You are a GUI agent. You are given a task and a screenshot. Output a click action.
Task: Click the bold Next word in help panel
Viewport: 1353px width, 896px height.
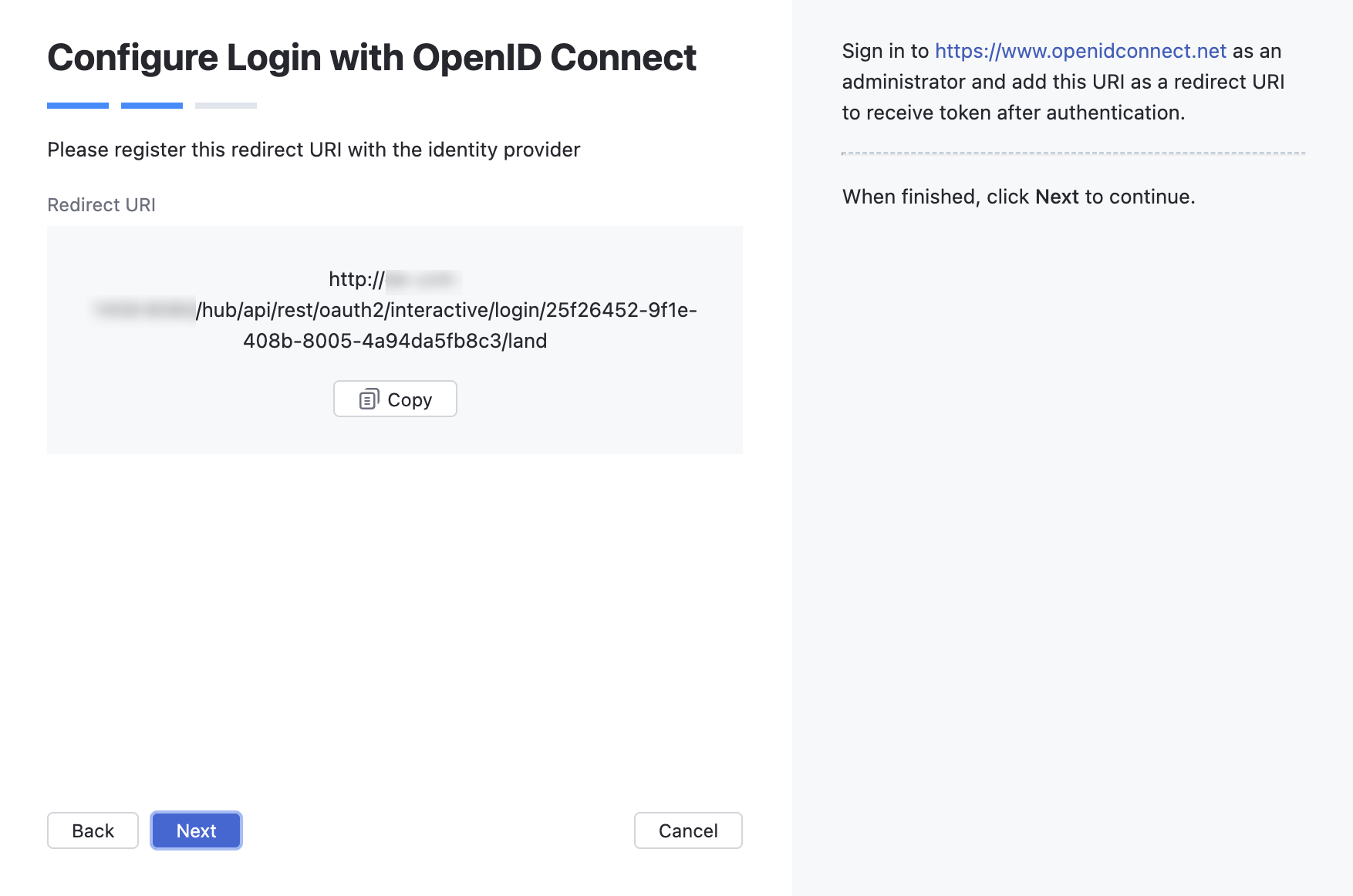(1057, 197)
